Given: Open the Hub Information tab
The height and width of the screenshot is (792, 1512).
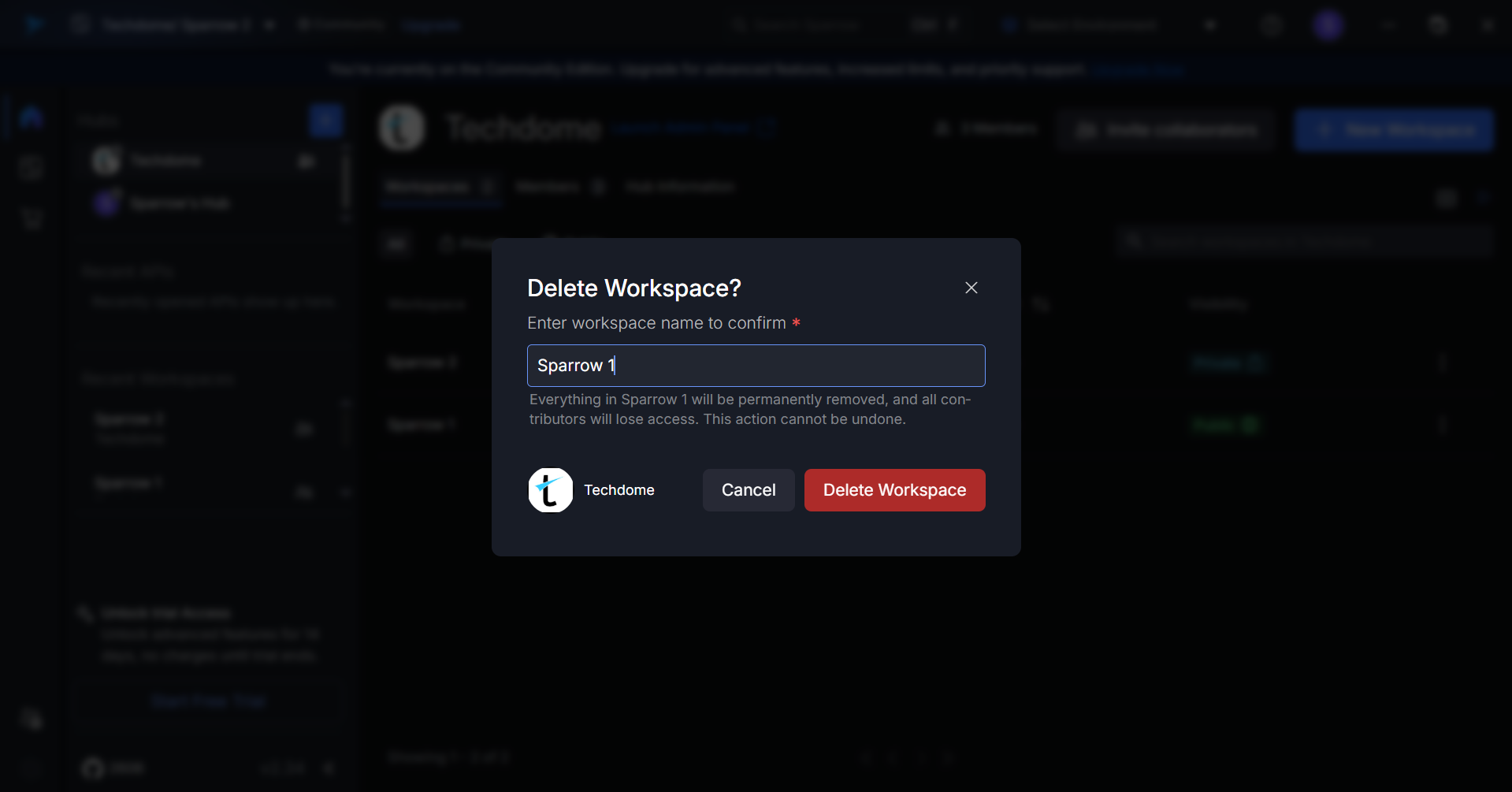Looking at the screenshot, I should pyautogui.click(x=678, y=187).
